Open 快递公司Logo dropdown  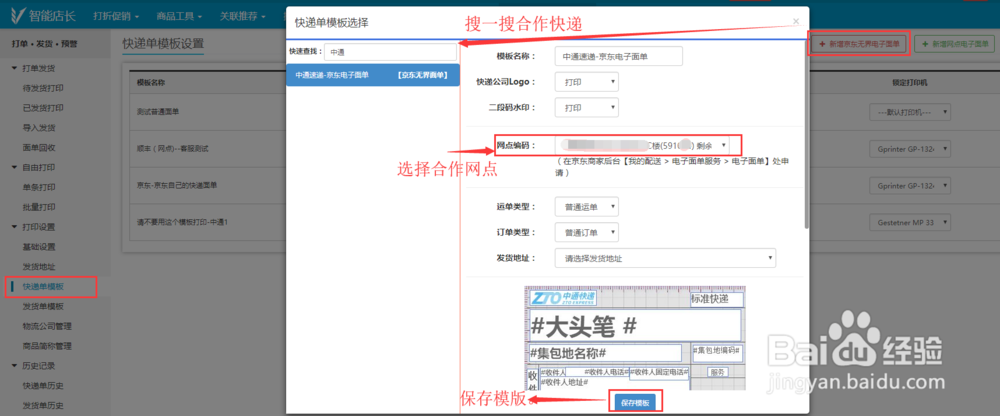point(587,82)
